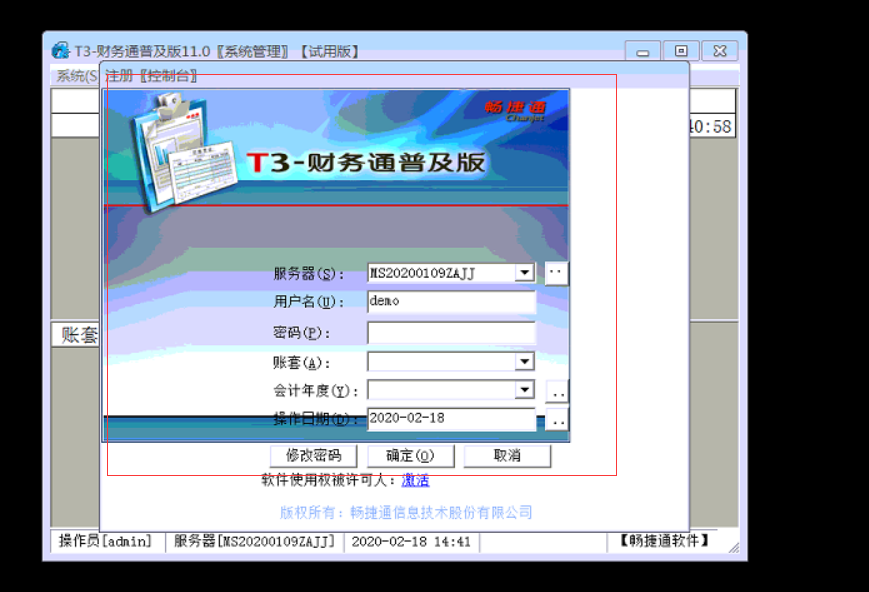This screenshot has width=869, height=592.
Task: Confirm login with 确定(O) button
Action: point(411,456)
